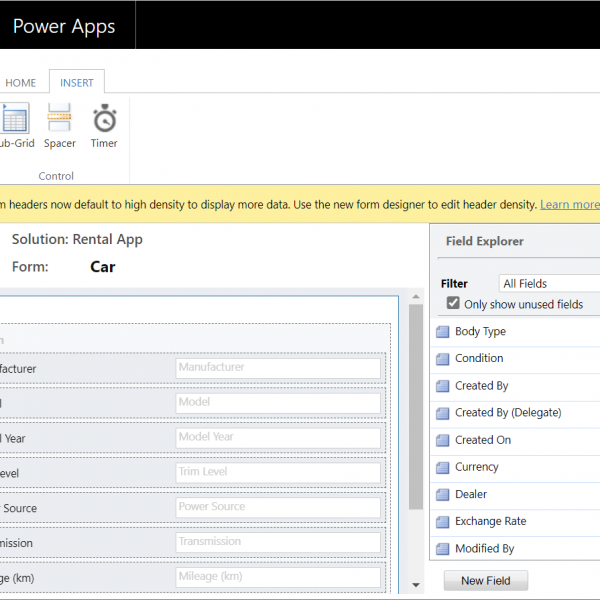Click the Exchange Rate field icon
This screenshot has width=600, height=600.
coord(443,522)
